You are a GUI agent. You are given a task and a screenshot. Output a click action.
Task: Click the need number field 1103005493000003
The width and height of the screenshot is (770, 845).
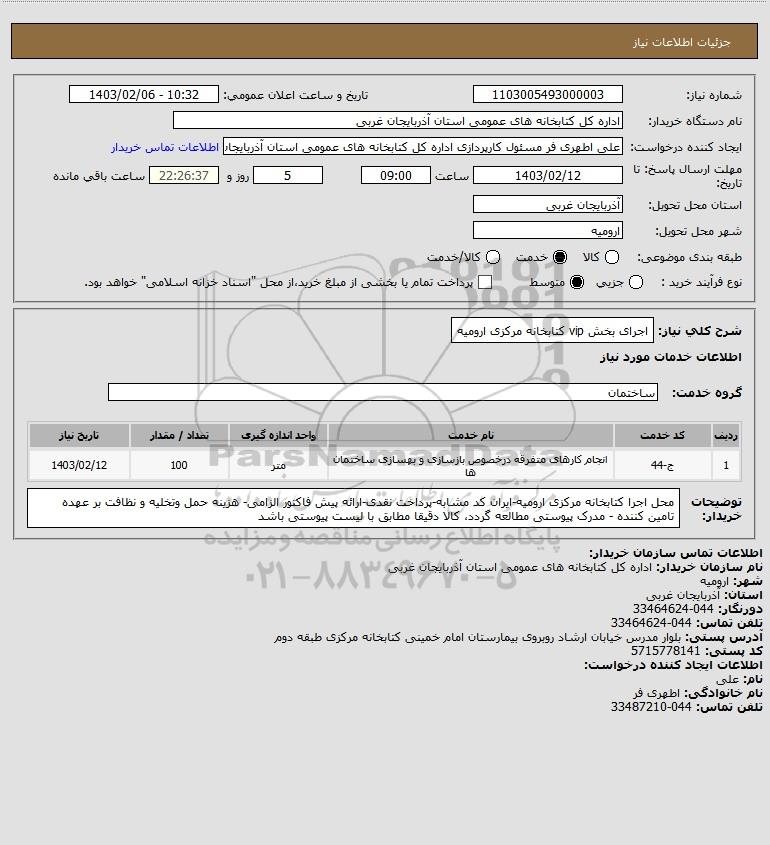point(547,94)
